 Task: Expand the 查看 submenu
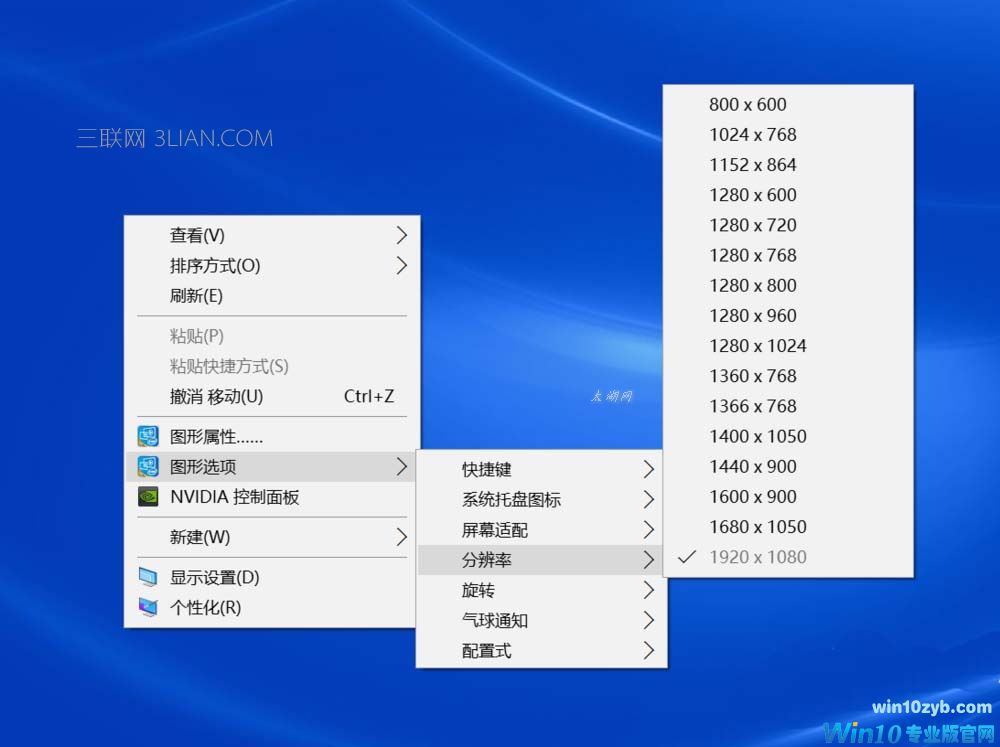point(270,235)
